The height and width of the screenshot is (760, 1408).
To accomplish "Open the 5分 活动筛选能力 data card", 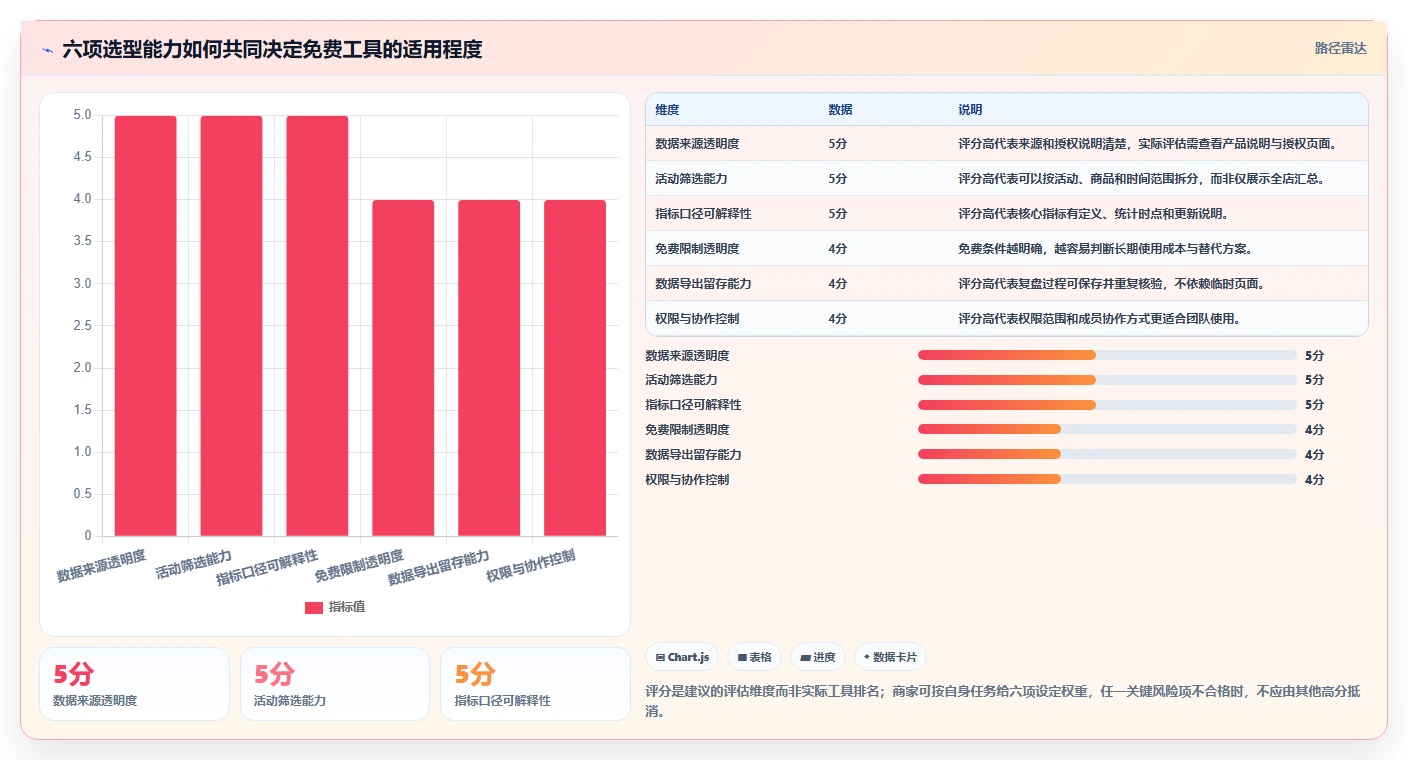I will pos(335,684).
